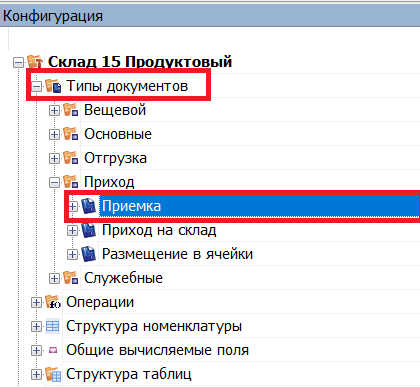Click the Приход group folder icon
This screenshot has height=387, width=420.
(71, 182)
